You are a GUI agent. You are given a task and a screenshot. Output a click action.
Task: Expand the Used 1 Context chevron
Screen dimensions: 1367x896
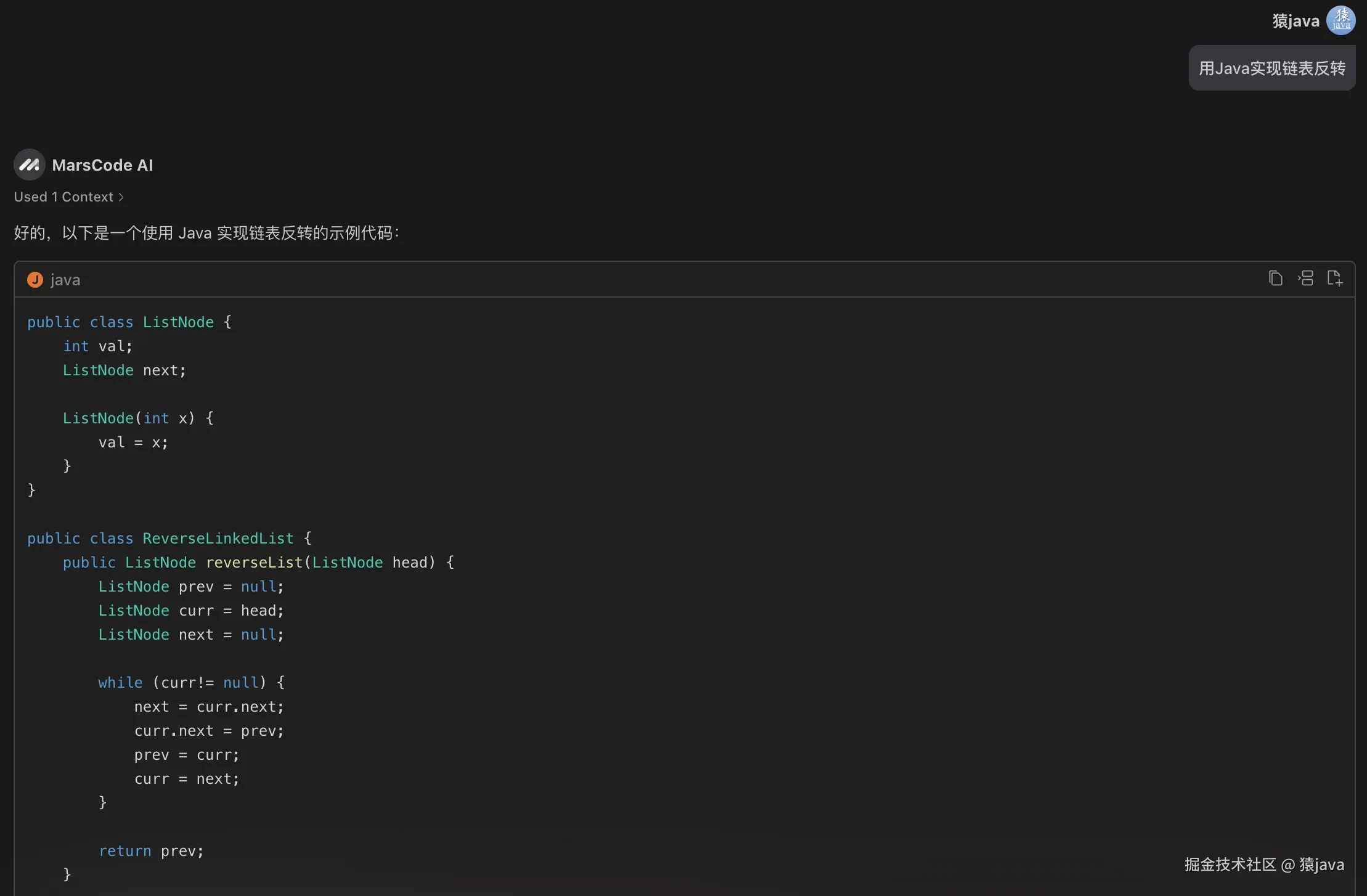121,197
